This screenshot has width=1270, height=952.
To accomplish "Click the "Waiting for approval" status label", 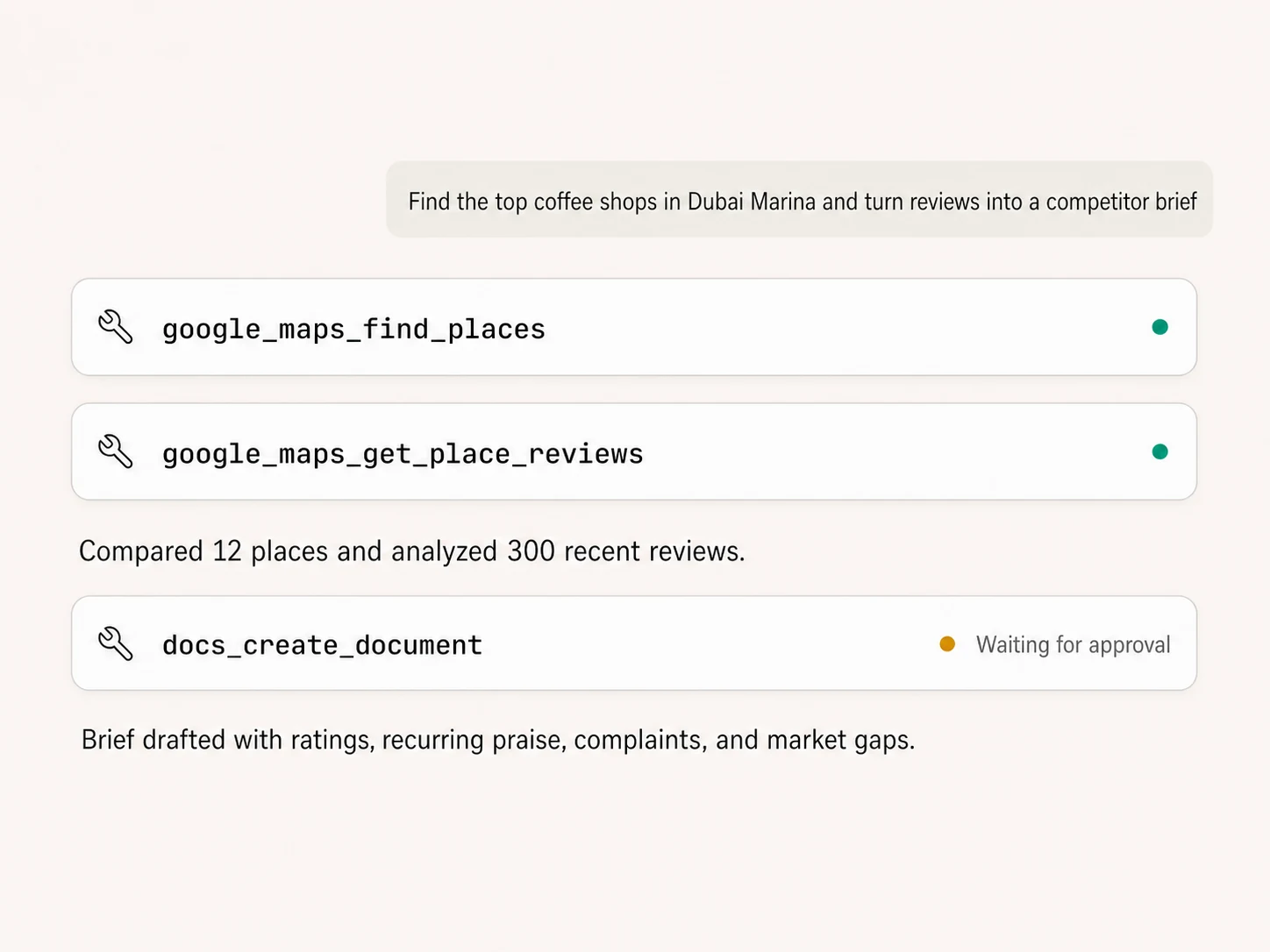I will pos(1073,645).
